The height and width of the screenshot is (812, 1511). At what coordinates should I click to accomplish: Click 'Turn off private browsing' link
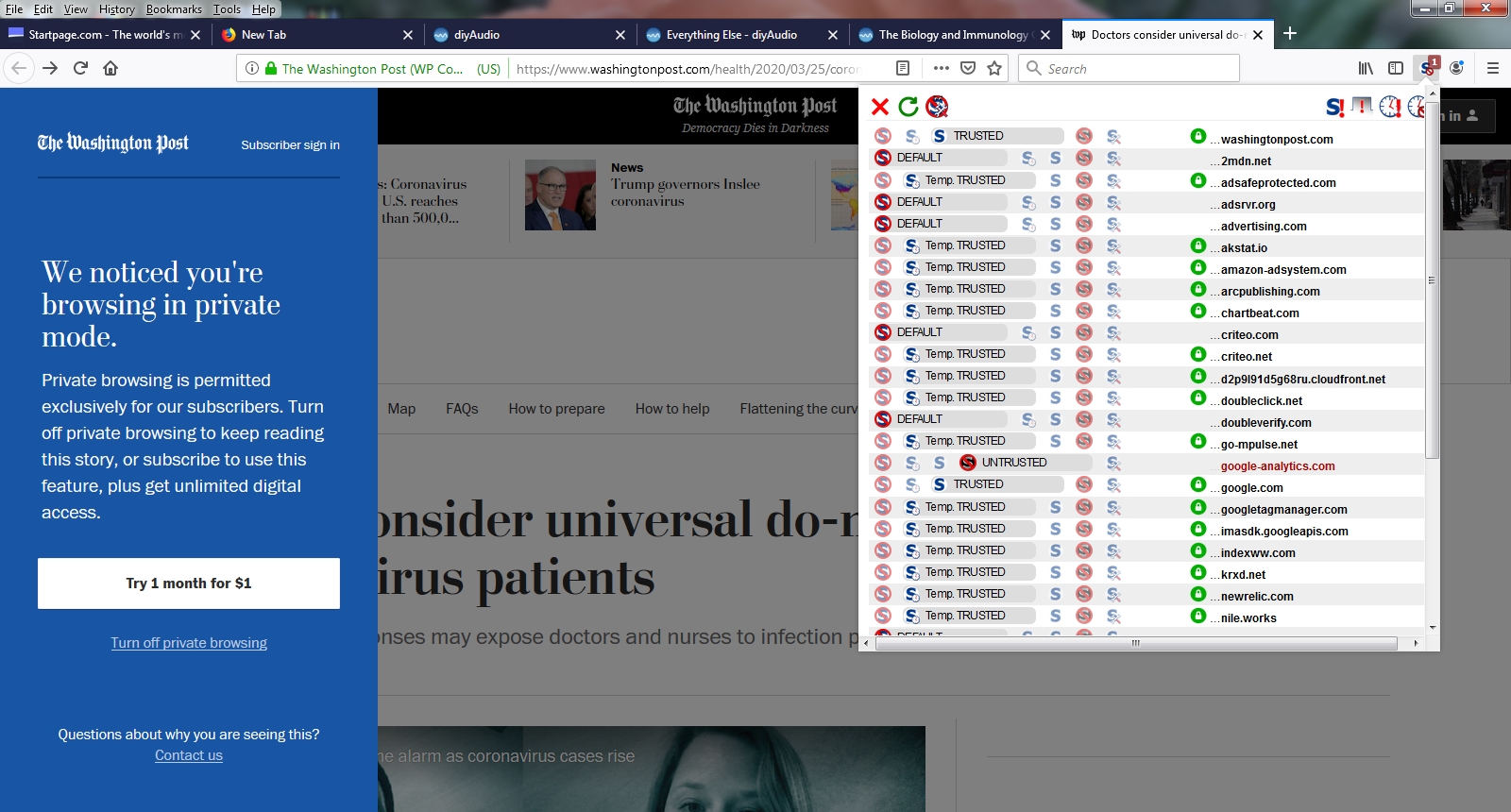[x=189, y=643]
